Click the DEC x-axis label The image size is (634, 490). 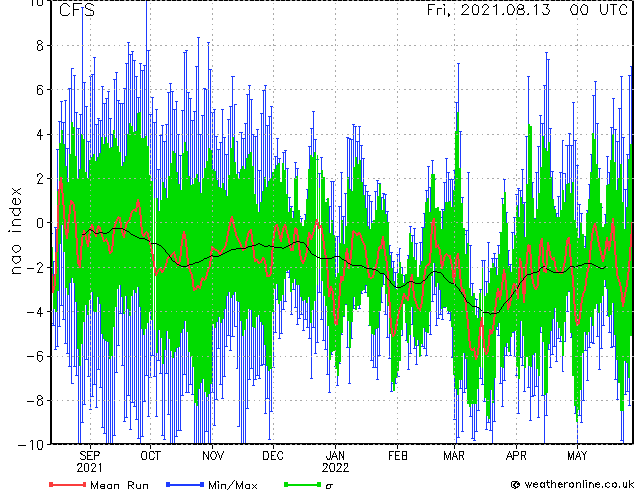click(273, 456)
